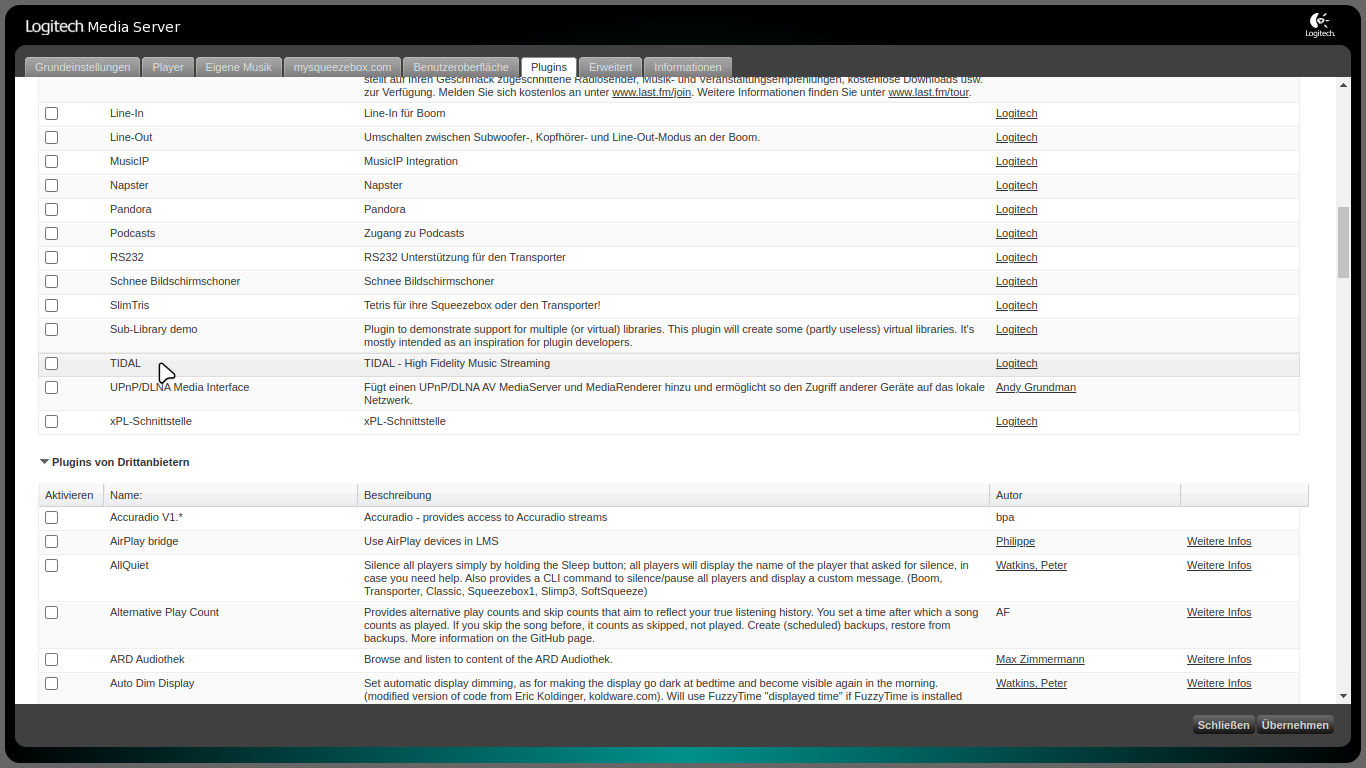This screenshot has width=1366, height=768.
Task: Enable the AllQuiet plugin checkbox
Action: click(52, 566)
